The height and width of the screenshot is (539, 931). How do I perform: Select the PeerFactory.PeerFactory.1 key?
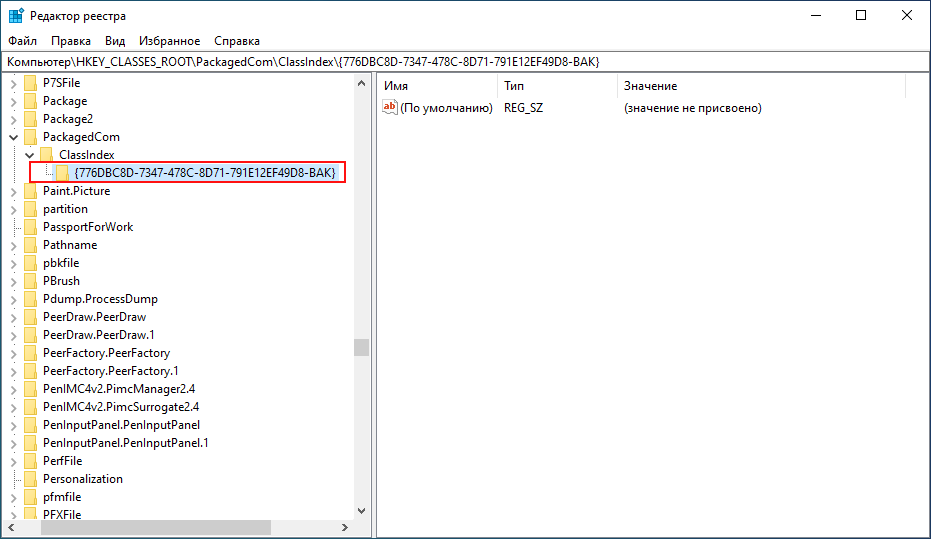[110, 371]
